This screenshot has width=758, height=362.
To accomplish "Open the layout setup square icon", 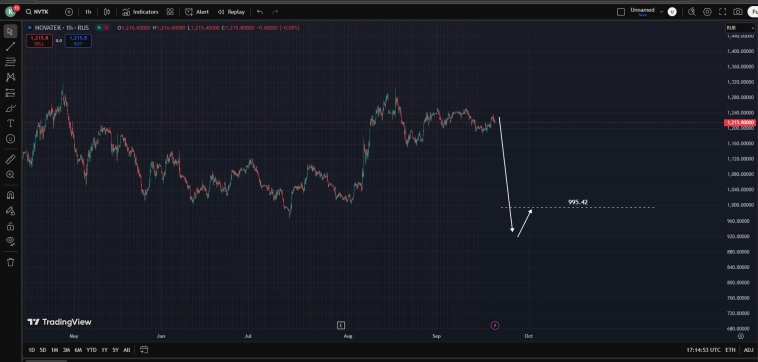I will pos(621,12).
